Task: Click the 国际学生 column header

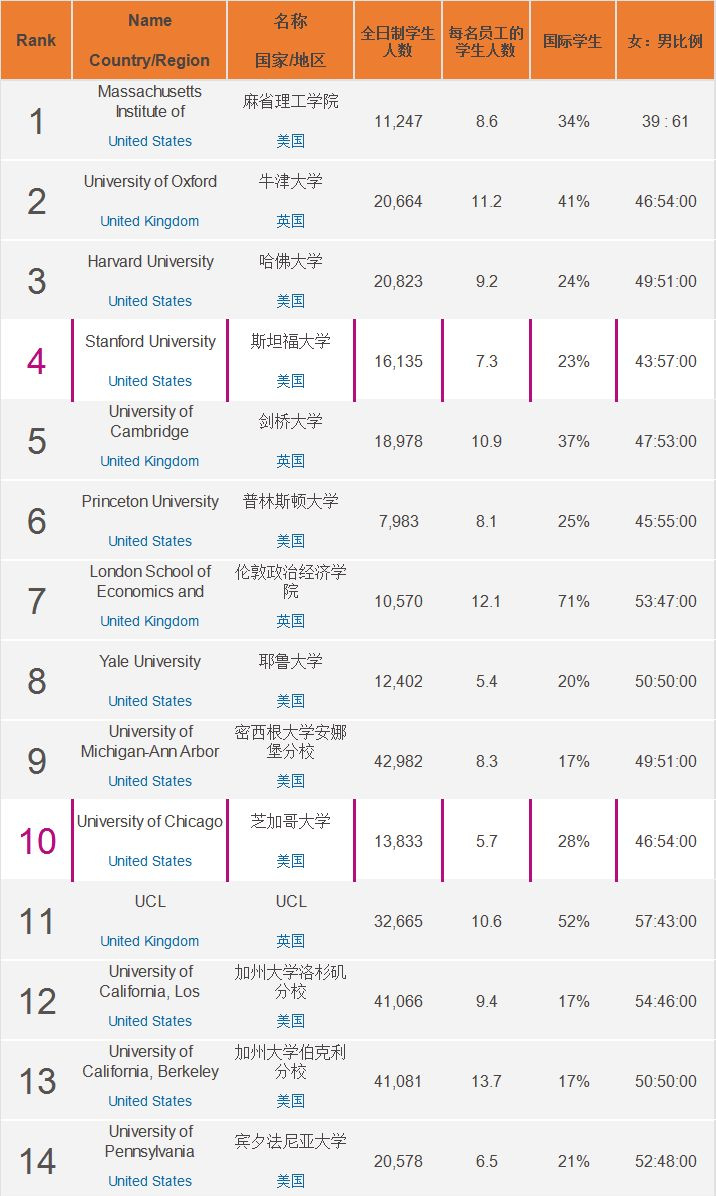Action: [x=573, y=41]
